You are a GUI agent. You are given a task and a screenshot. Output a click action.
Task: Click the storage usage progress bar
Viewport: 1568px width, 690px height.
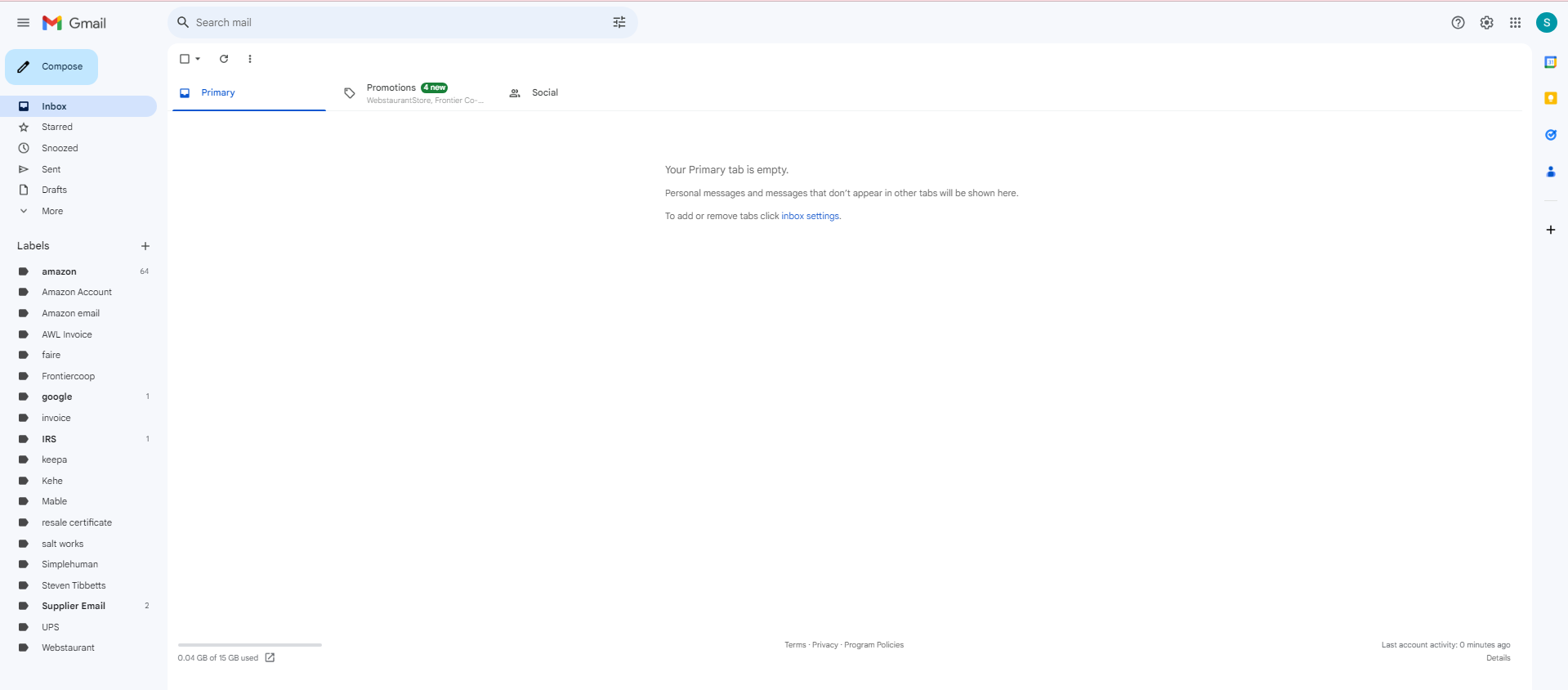pos(249,645)
